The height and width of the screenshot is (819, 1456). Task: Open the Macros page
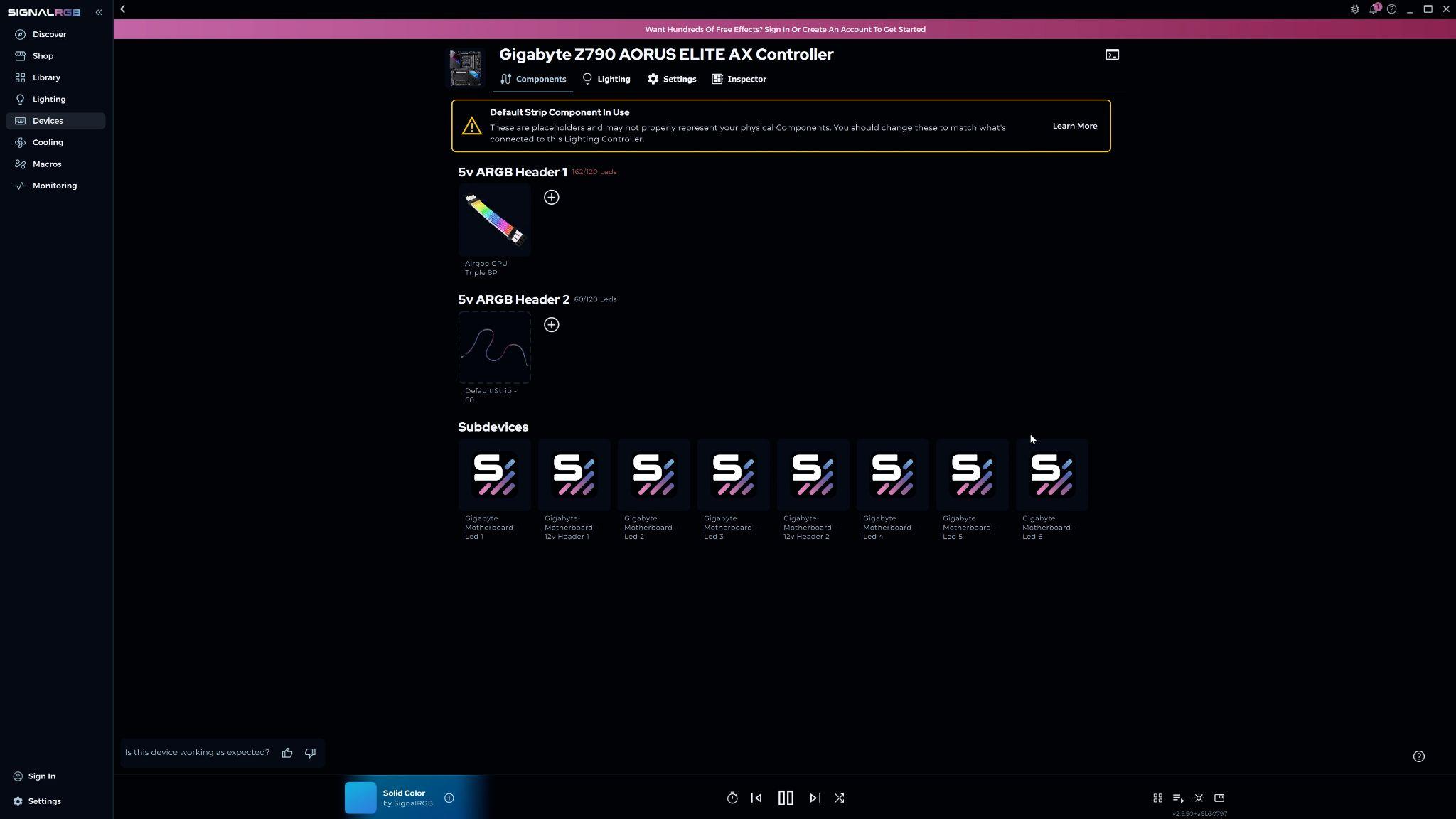pyautogui.click(x=55, y=164)
